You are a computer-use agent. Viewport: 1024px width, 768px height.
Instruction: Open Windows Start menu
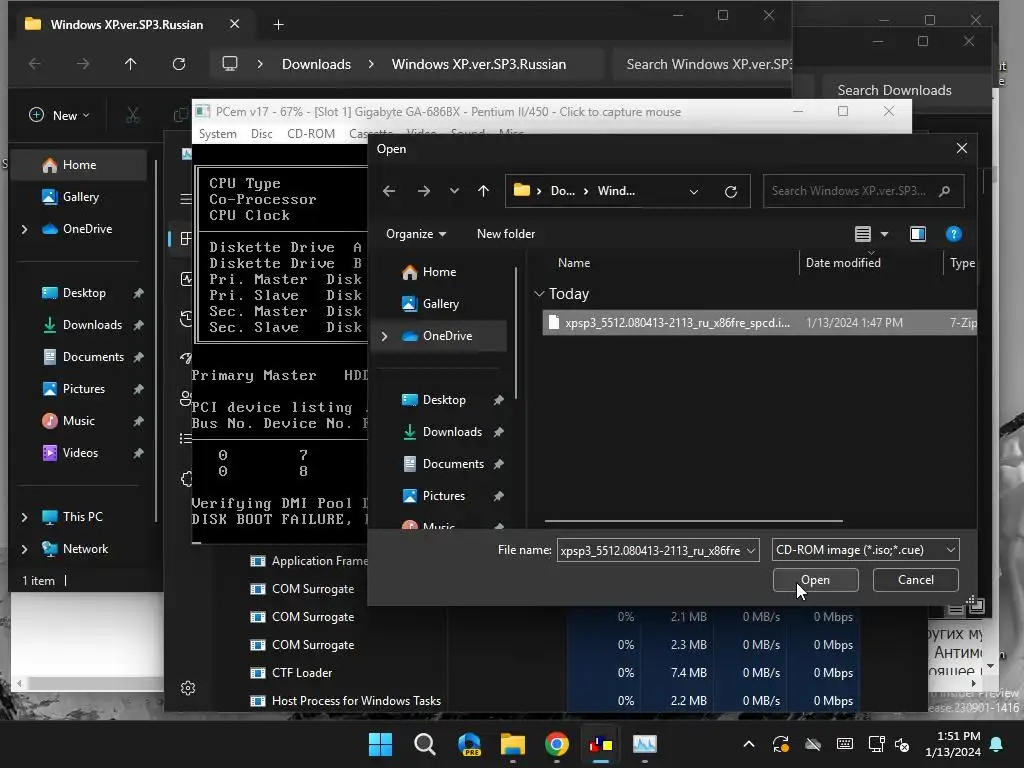(x=381, y=744)
